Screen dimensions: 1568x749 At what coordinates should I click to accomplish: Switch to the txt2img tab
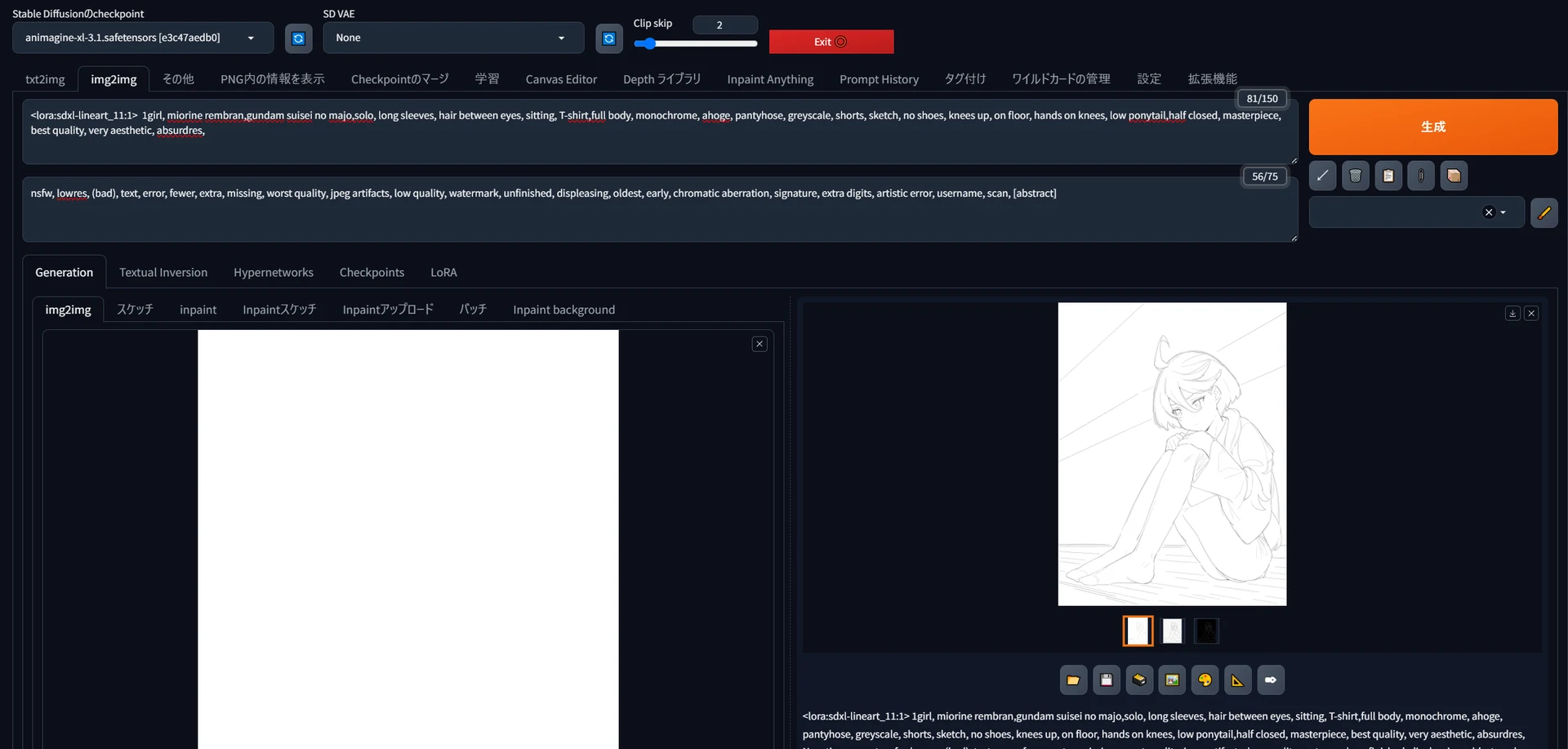[x=45, y=79]
